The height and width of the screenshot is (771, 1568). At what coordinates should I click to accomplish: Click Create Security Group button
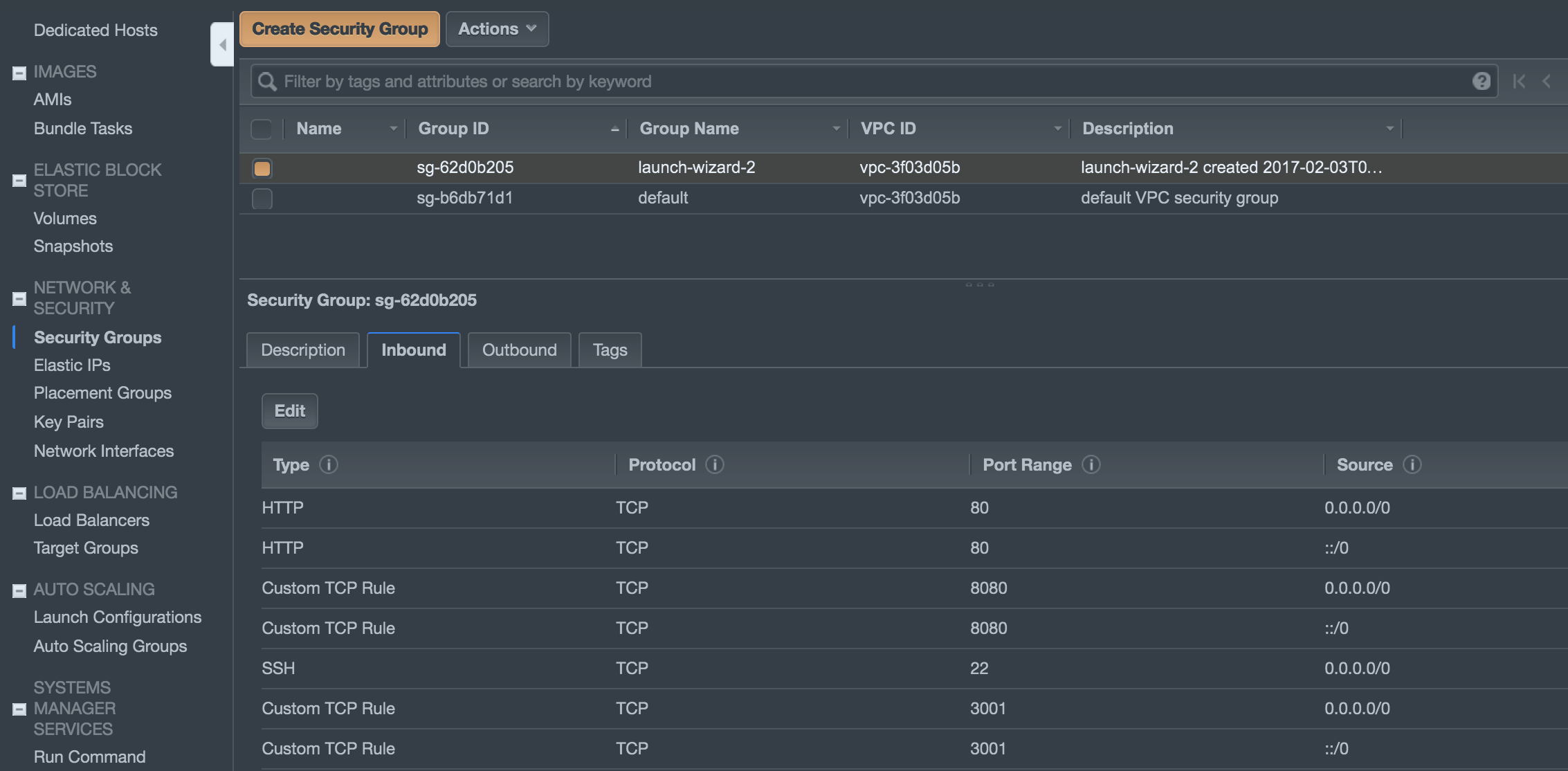pos(340,29)
